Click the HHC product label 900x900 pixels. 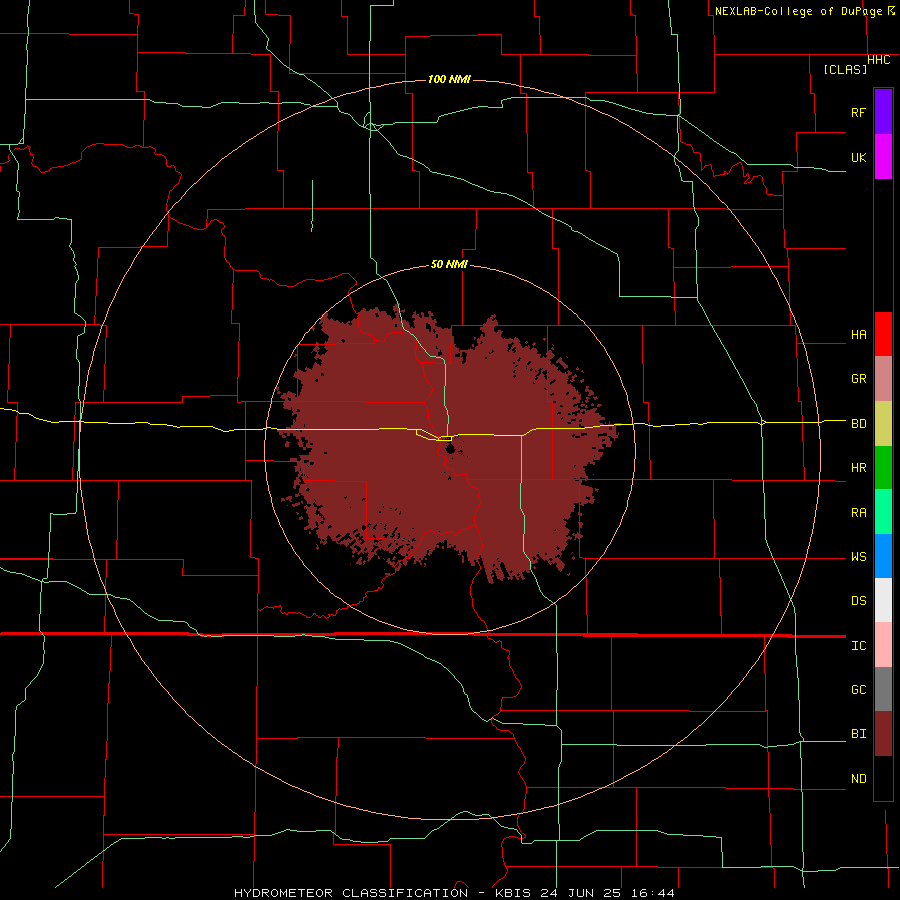point(878,60)
